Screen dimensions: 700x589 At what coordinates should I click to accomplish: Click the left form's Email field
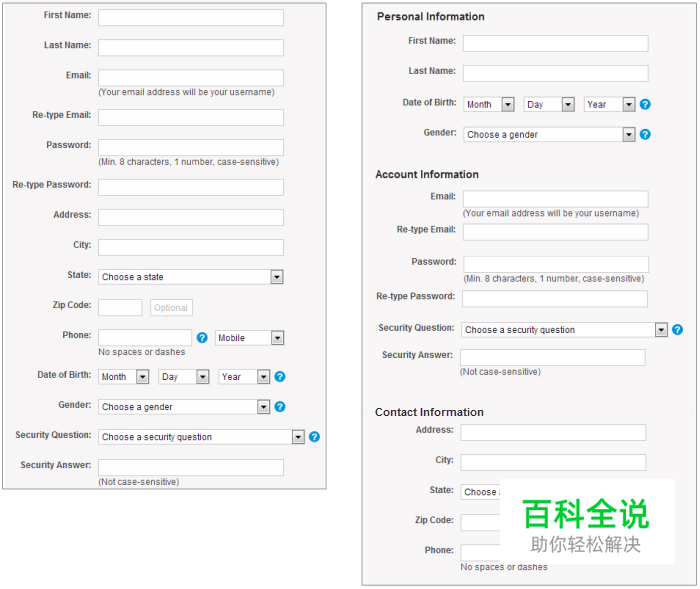[x=191, y=77]
